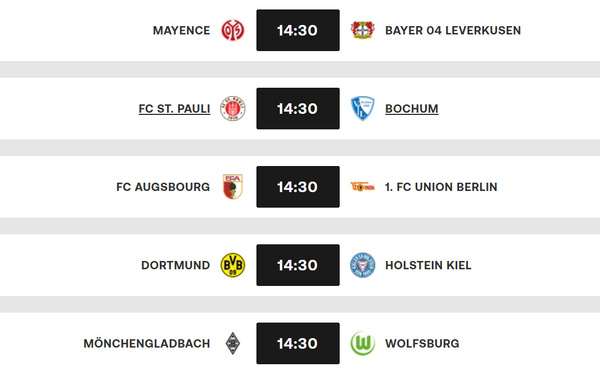The height and width of the screenshot is (372, 600).
Task: Open the FC ST. PAULI team link
Action: pyautogui.click(x=174, y=109)
